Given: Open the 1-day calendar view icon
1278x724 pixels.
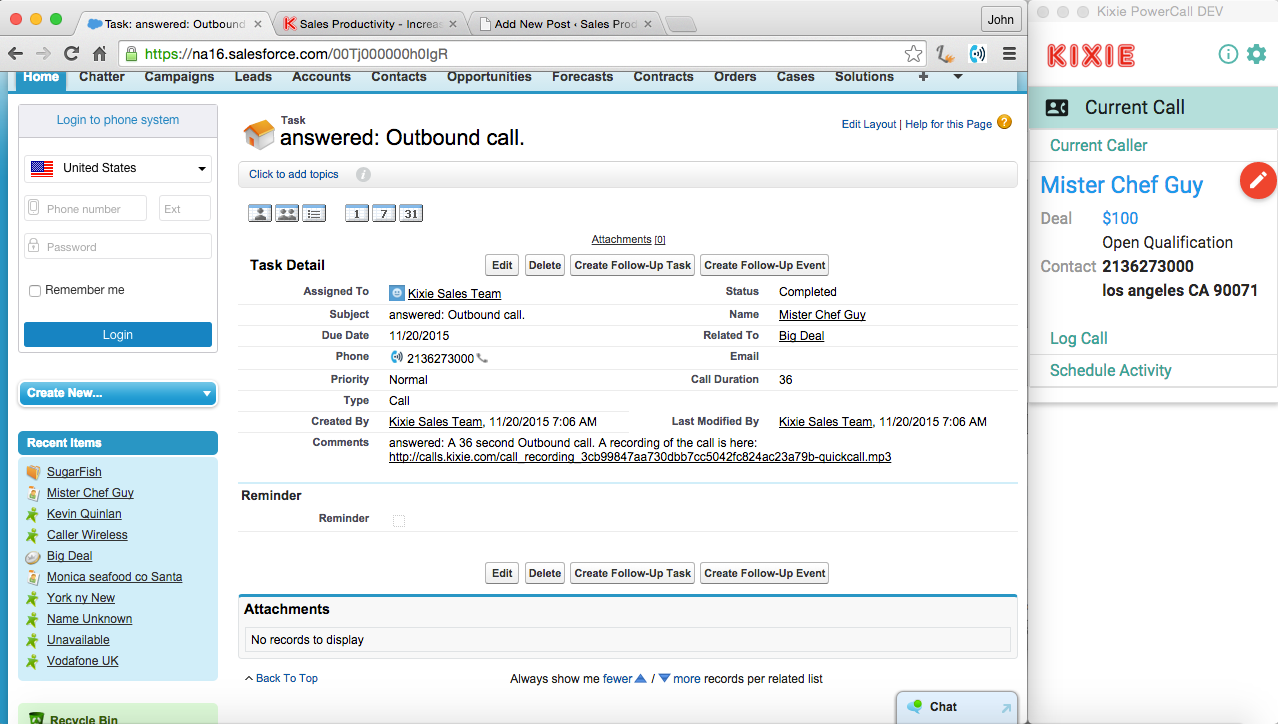Looking at the screenshot, I should tap(357, 213).
